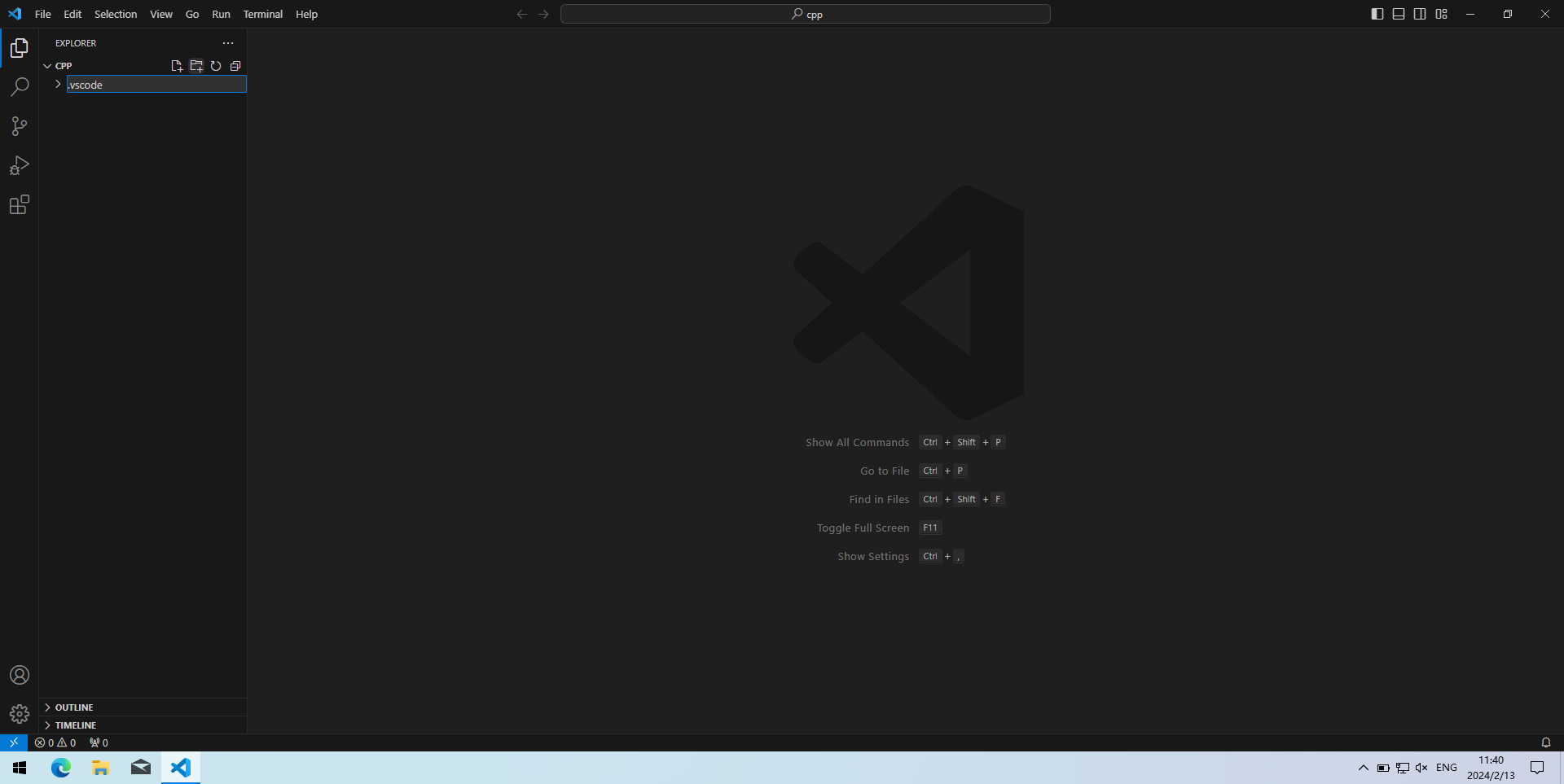1564x784 pixels.
Task: Go back using navigation arrow
Action: click(522, 14)
